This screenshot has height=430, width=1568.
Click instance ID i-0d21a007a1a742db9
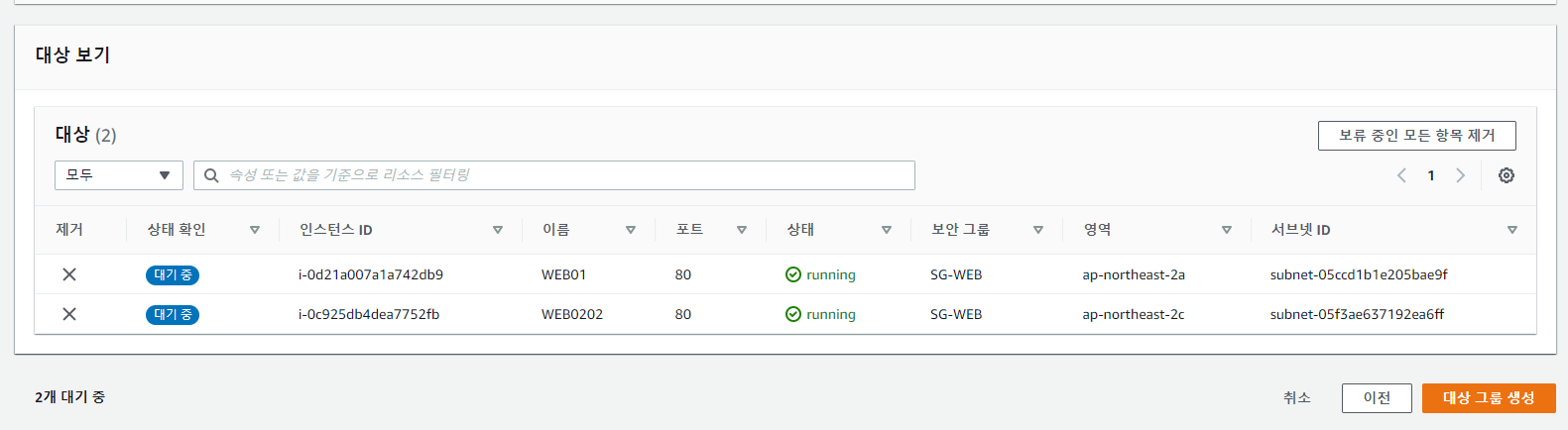coord(371,274)
